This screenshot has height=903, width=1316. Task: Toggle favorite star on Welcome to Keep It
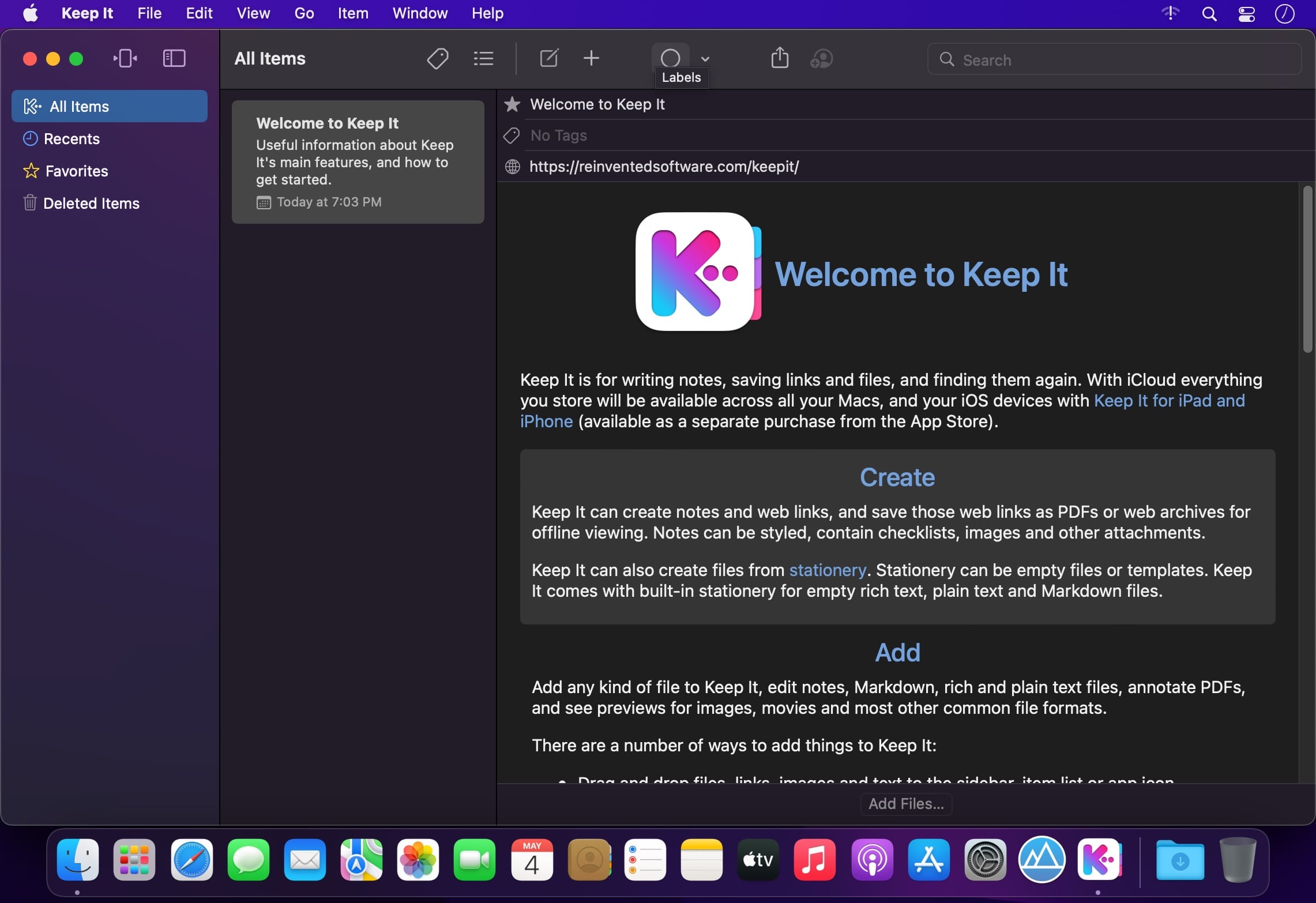tap(512, 104)
